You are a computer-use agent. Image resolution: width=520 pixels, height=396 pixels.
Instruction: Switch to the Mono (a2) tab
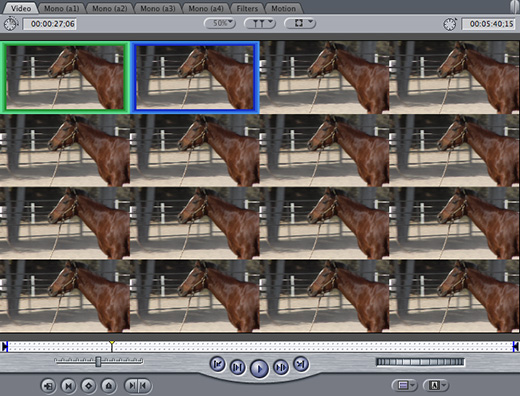pos(110,8)
